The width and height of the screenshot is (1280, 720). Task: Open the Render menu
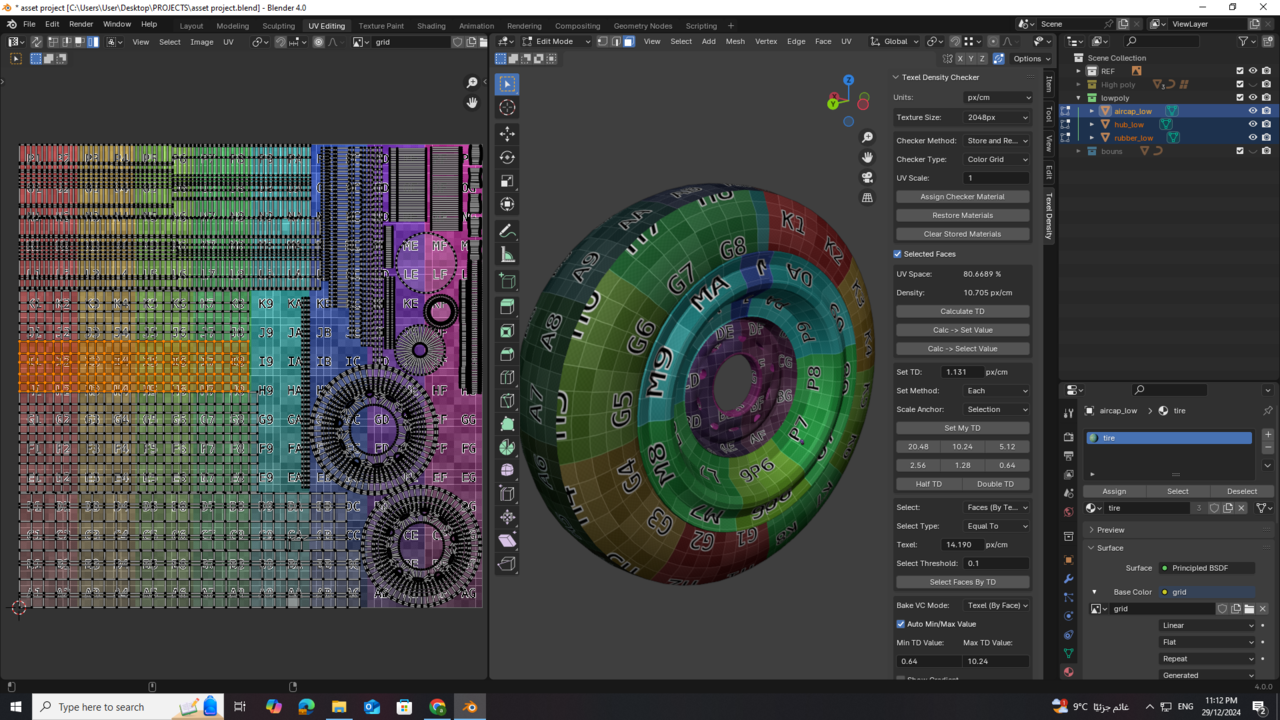point(80,23)
